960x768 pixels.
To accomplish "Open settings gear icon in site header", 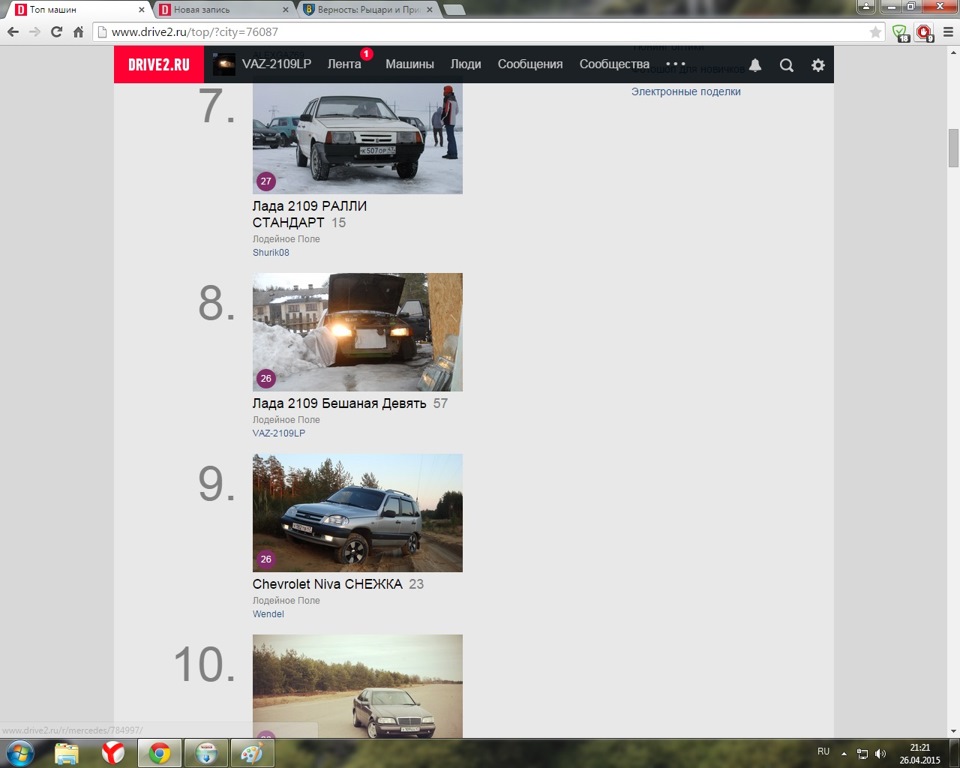I will point(818,65).
